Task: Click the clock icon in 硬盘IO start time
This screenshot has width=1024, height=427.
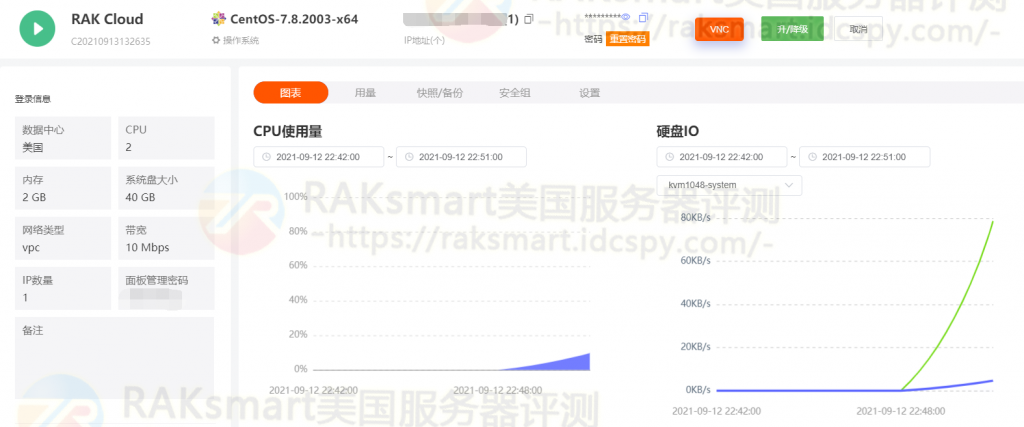Action: (x=669, y=157)
